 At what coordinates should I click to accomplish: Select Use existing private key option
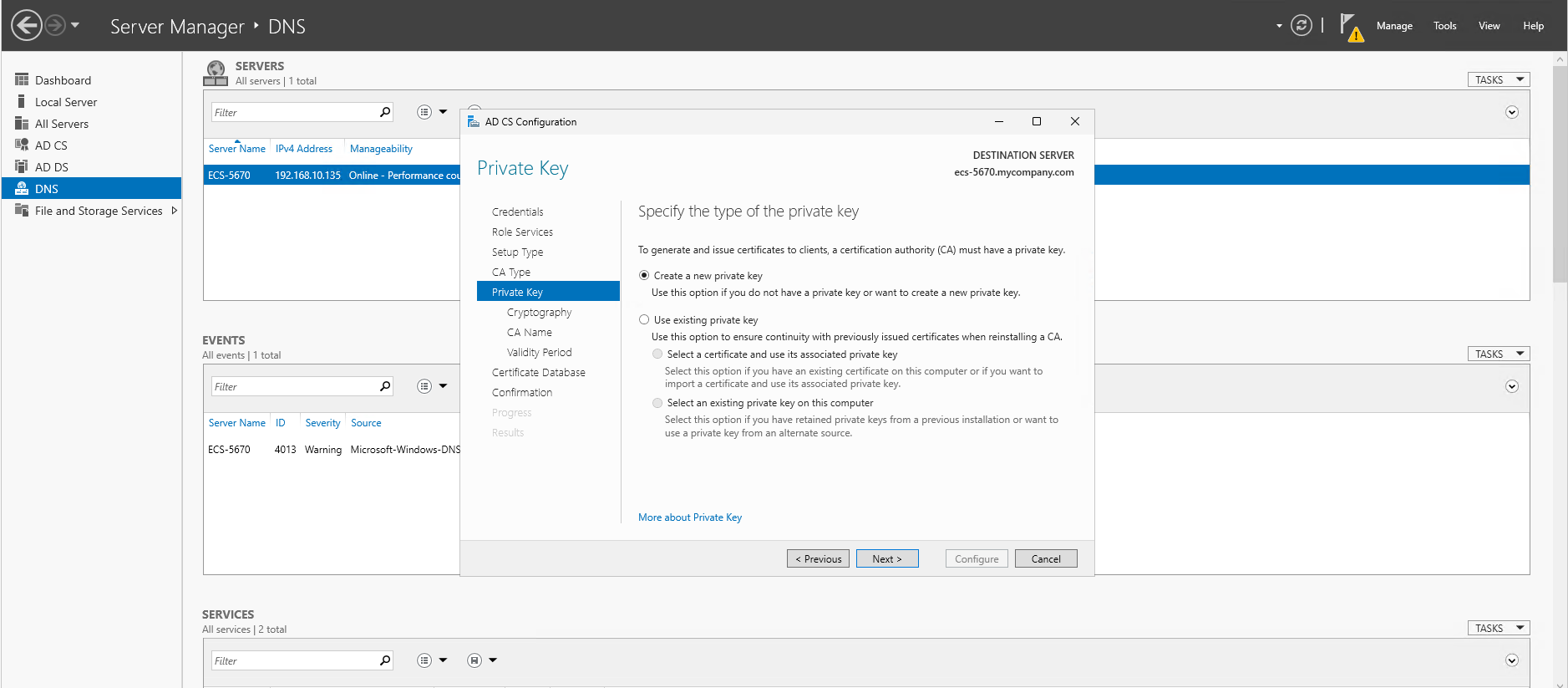tap(644, 320)
